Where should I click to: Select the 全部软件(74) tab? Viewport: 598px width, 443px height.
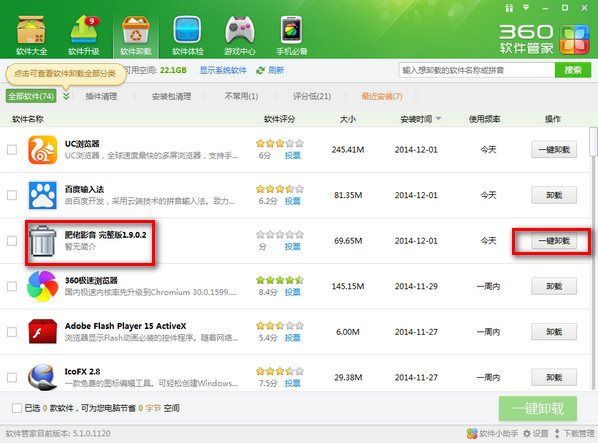tap(31, 96)
